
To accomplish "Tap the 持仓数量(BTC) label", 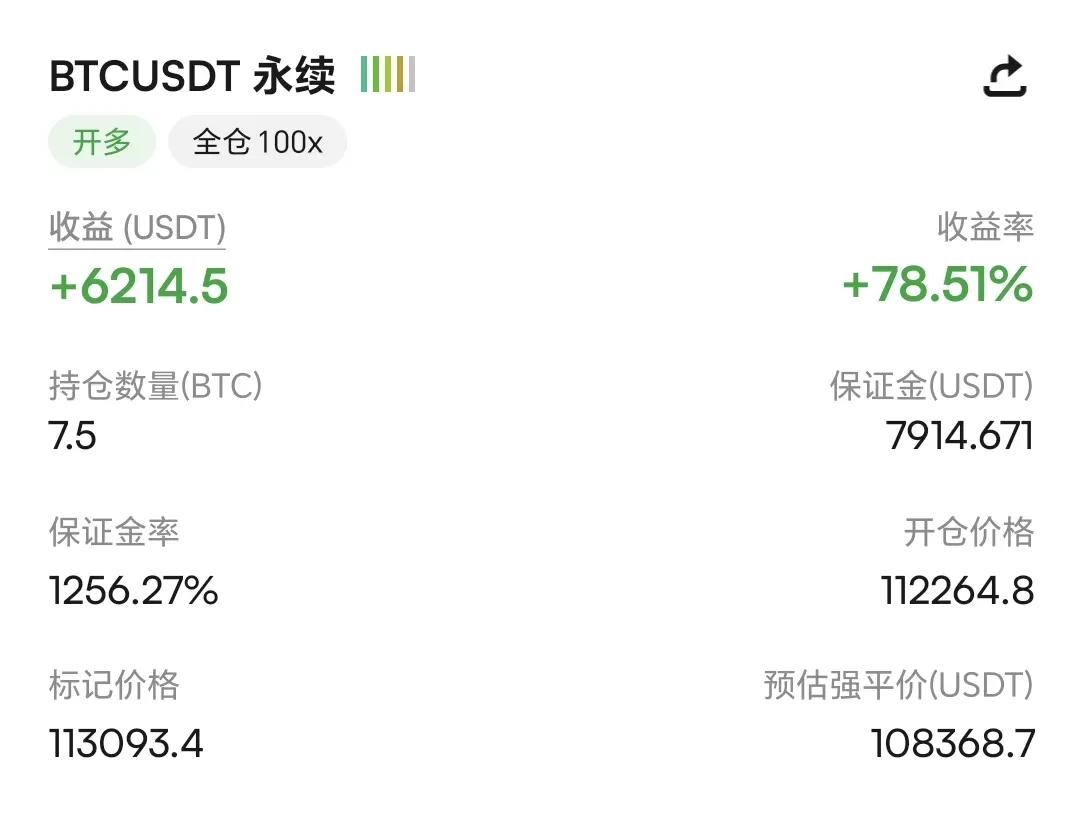I will click(x=156, y=386).
